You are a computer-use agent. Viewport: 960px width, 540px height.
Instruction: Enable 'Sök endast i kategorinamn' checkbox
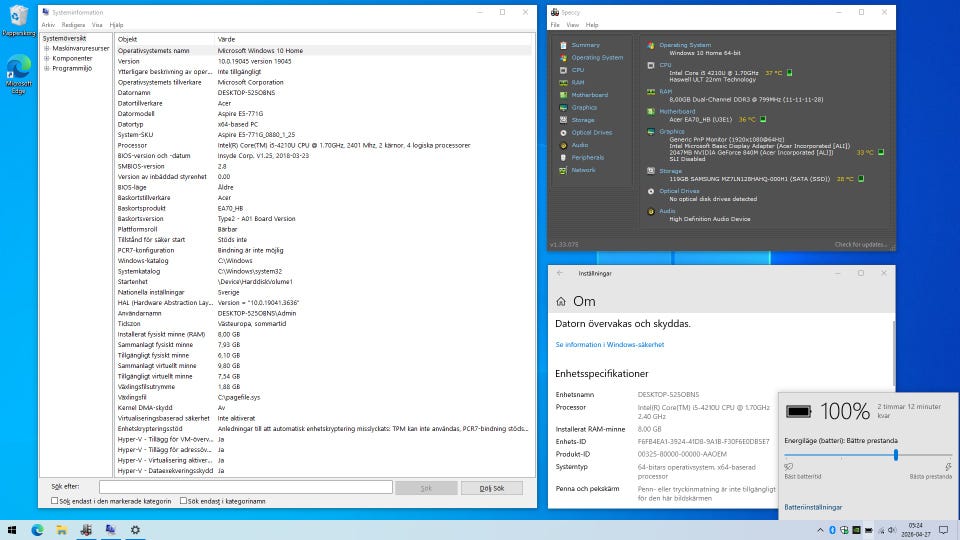[183, 501]
